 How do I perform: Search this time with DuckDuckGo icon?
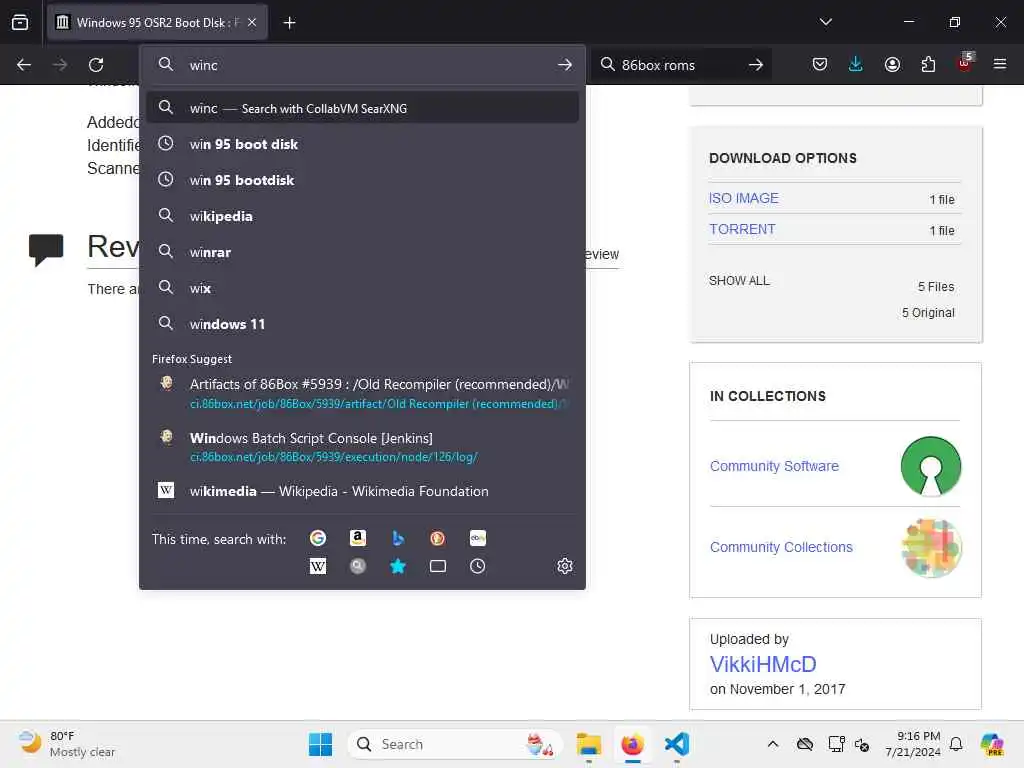438,537
